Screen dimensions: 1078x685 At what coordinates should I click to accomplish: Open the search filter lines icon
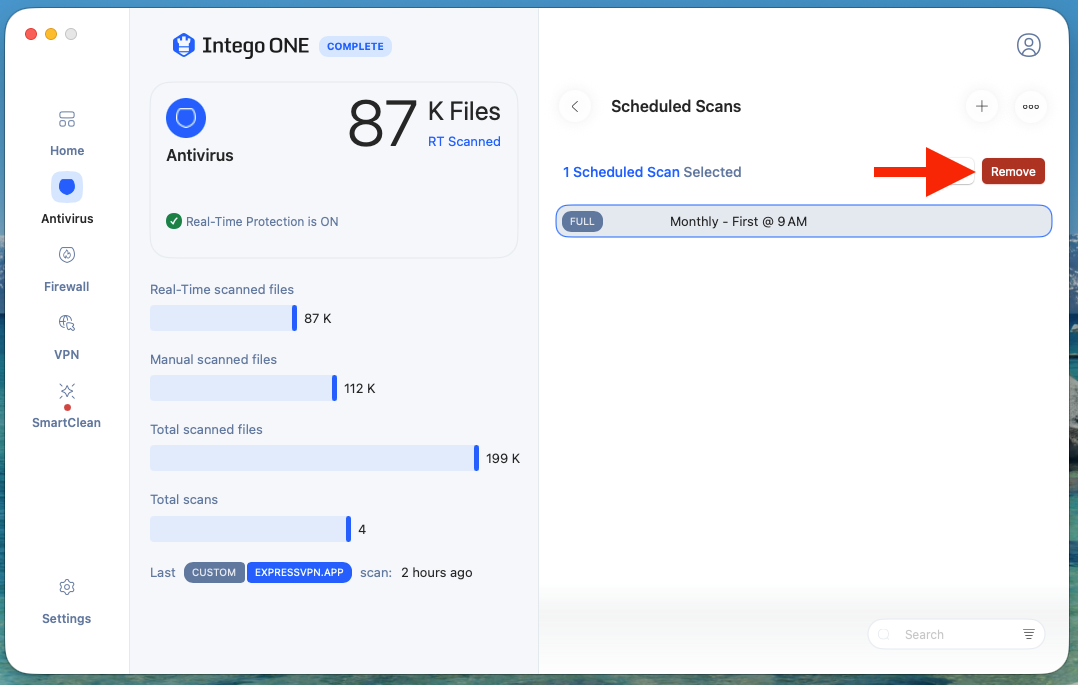pyautogui.click(x=1028, y=634)
